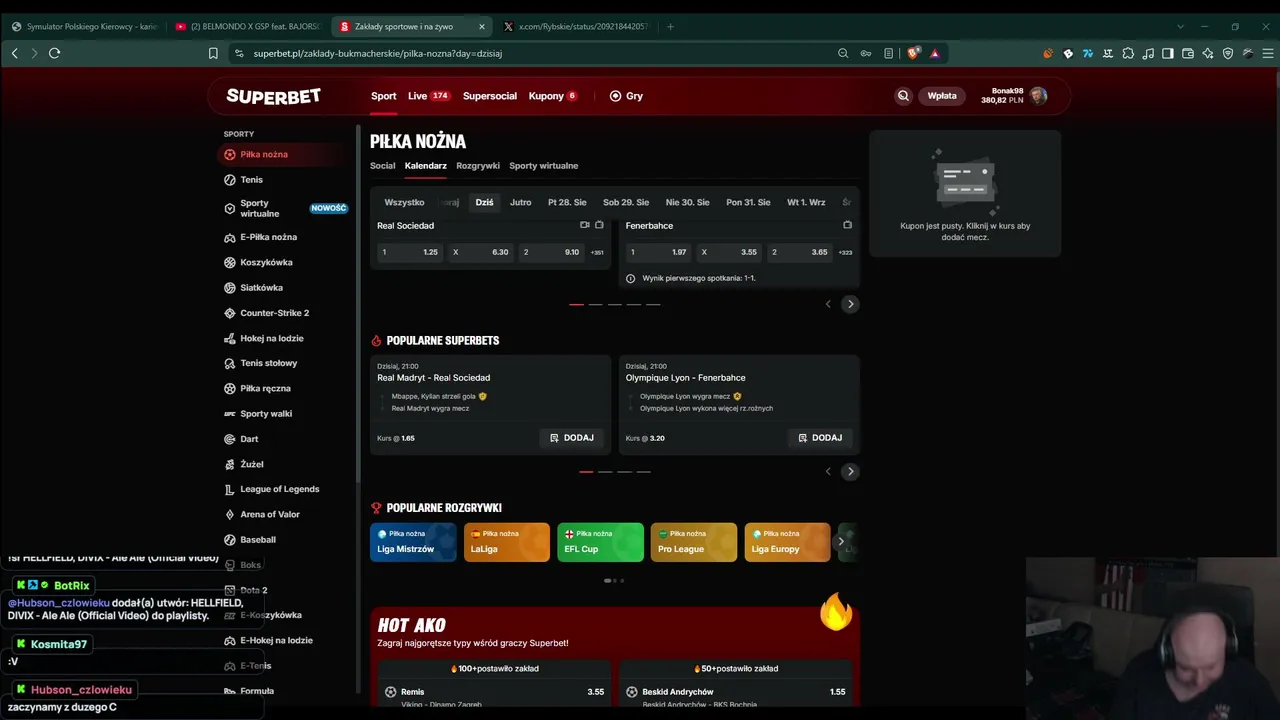Select the Wszystko date filter
This screenshot has width=1280, height=720.
click(x=404, y=202)
